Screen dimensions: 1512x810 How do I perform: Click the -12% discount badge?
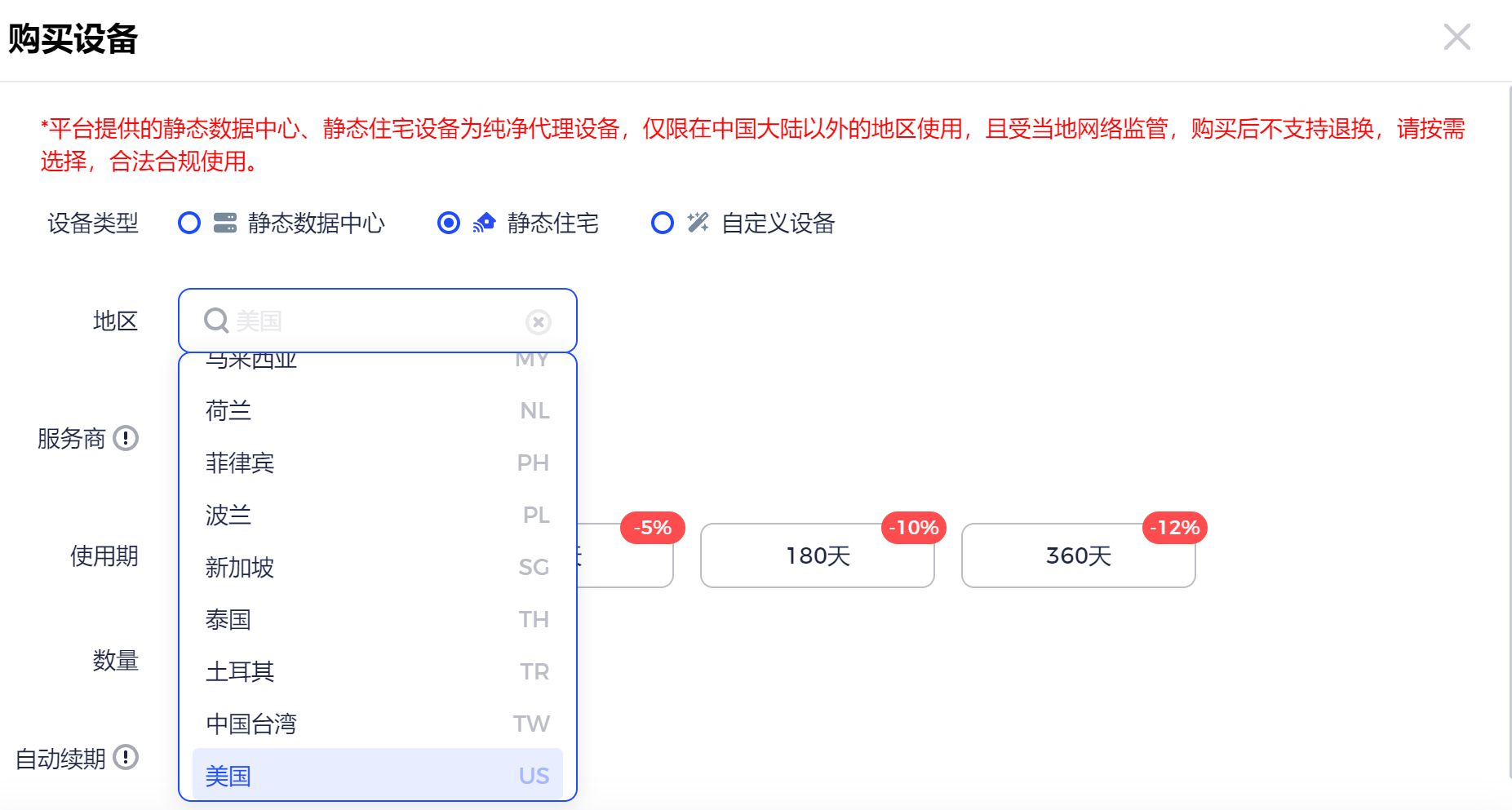1175,528
